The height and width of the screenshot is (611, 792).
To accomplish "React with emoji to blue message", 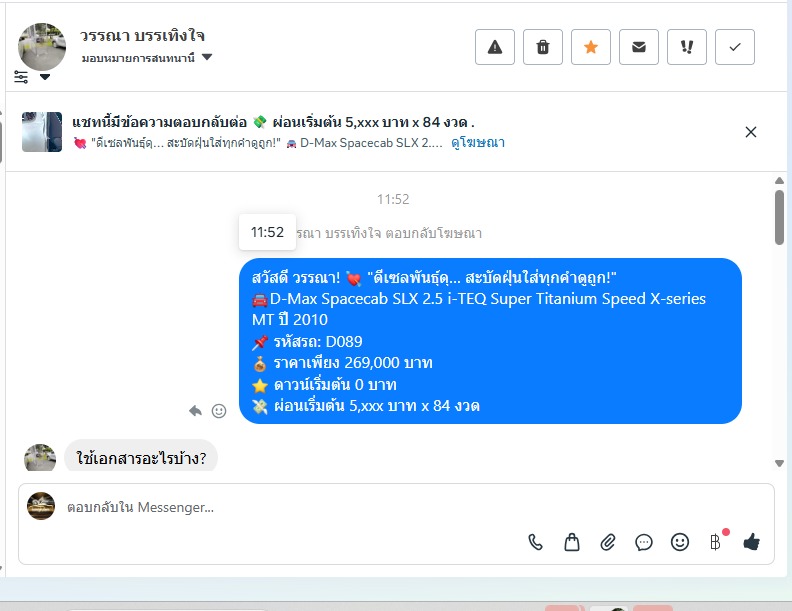I will (219, 411).
